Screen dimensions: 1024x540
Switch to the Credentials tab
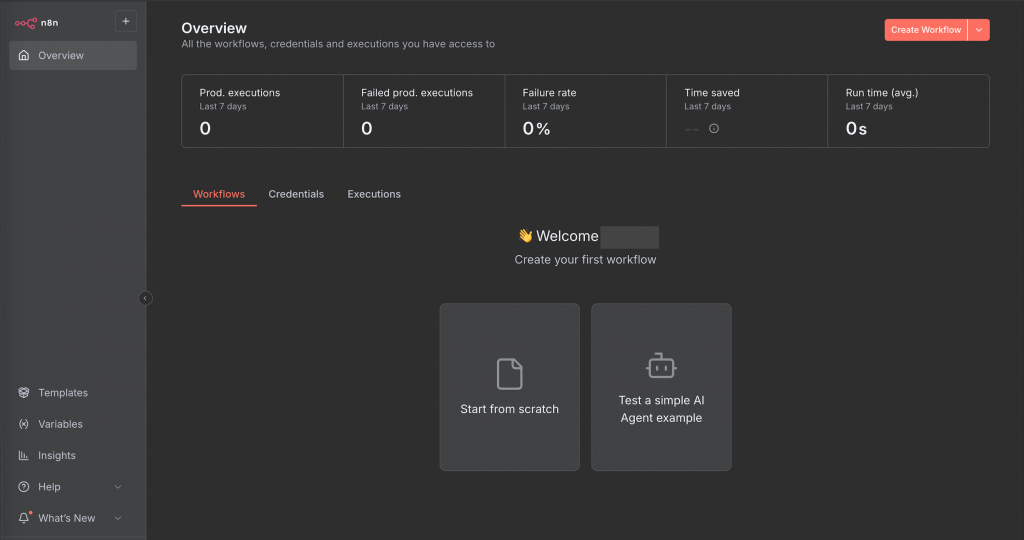coord(296,194)
